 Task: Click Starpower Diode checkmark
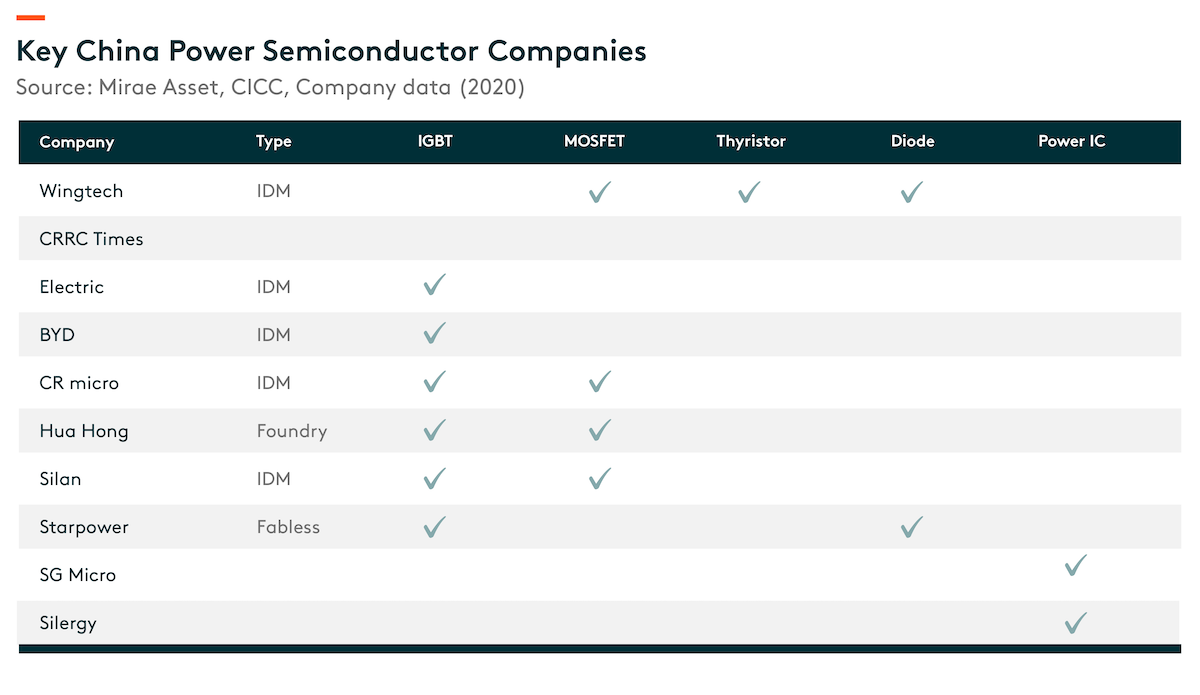coord(911,526)
